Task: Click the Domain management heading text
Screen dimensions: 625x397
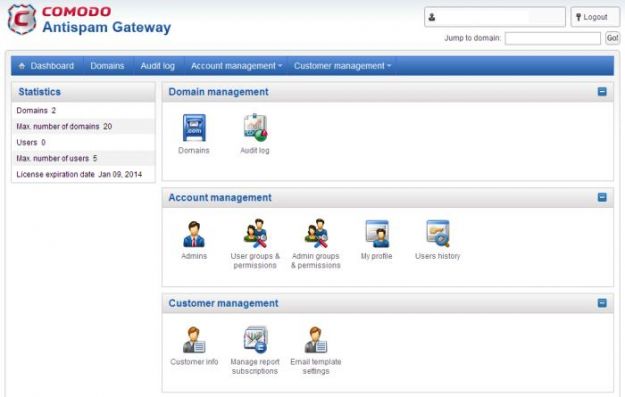Action: pyautogui.click(x=218, y=92)
